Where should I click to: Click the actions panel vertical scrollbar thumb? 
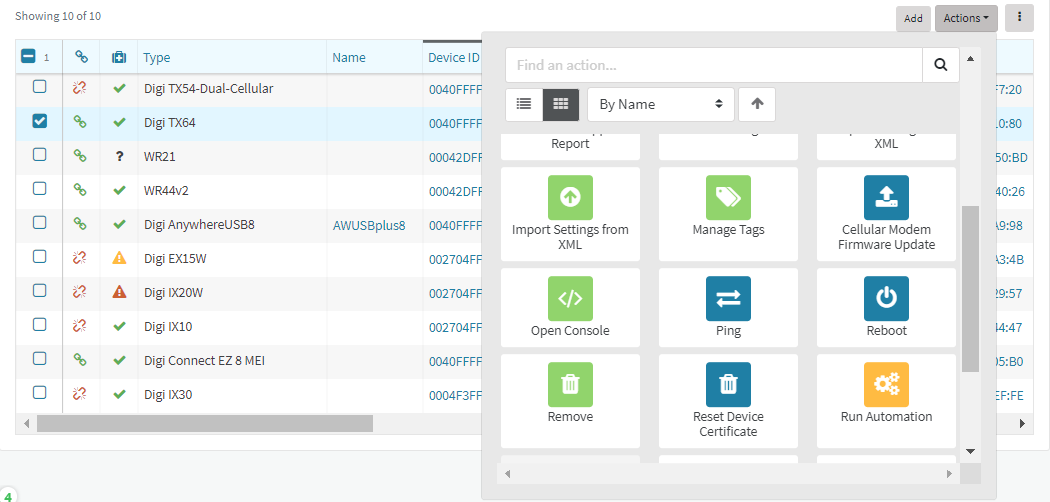click(x=970, y=289)
